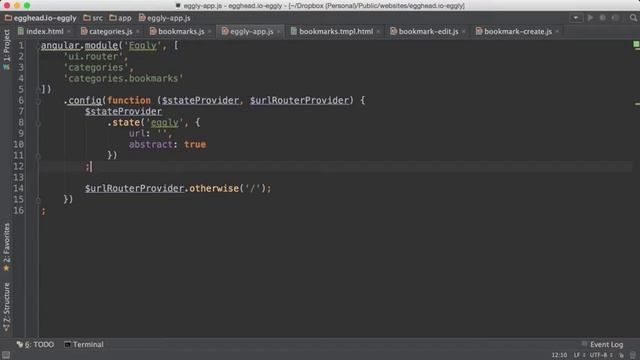This screenshot has width=640, height=360.
Task: Click app breadcrumb folder
Action: click(120, 18)
